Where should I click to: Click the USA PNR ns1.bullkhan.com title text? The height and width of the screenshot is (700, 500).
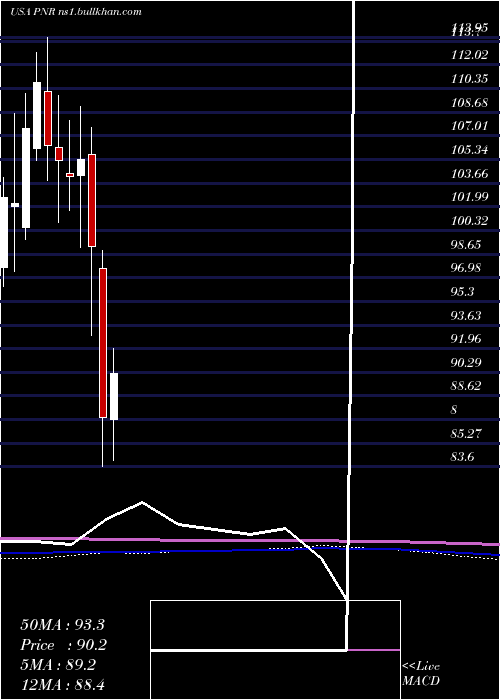(75, 11)
